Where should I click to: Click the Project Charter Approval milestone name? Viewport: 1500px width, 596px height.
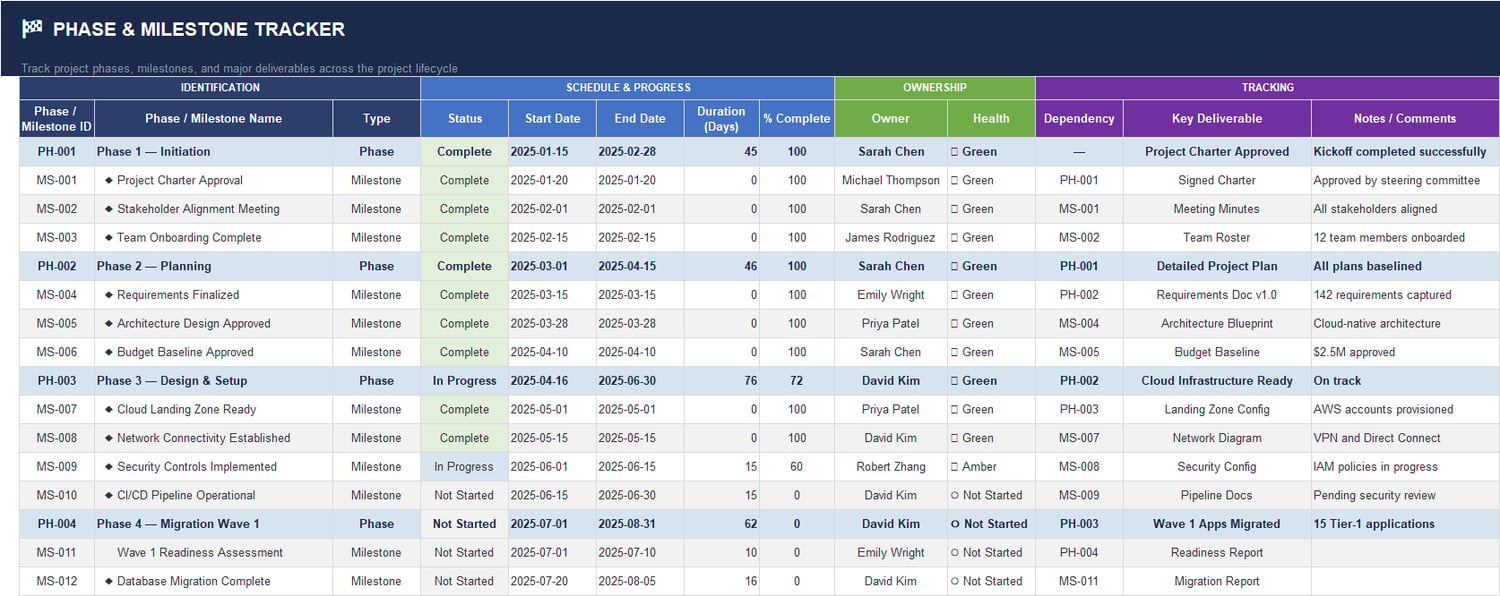click(180, 180)
